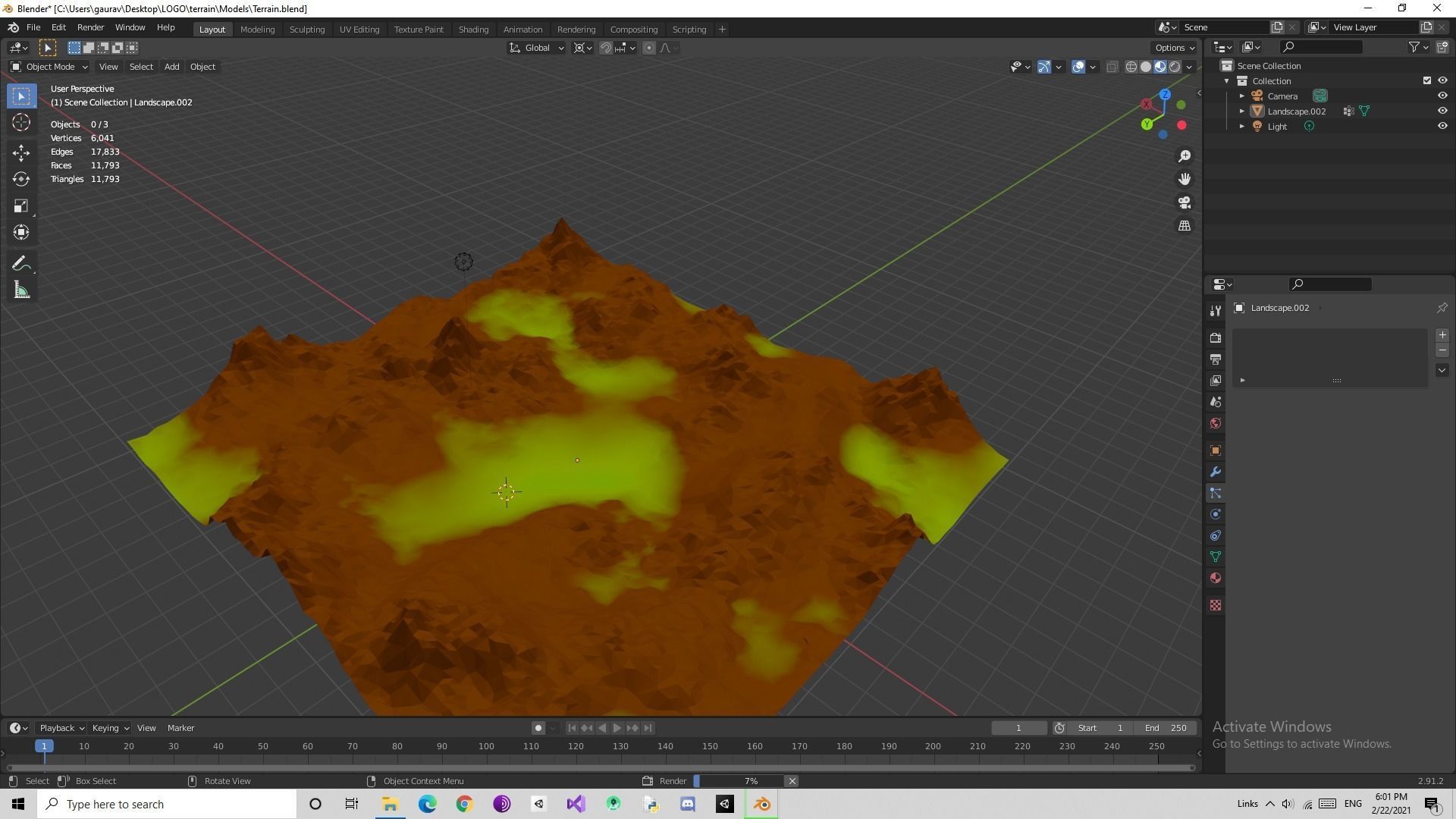This screenshot has width=1456, height=819.
Task: Hide Collection using its eye icon
Action: click(x=1442, y=80)
